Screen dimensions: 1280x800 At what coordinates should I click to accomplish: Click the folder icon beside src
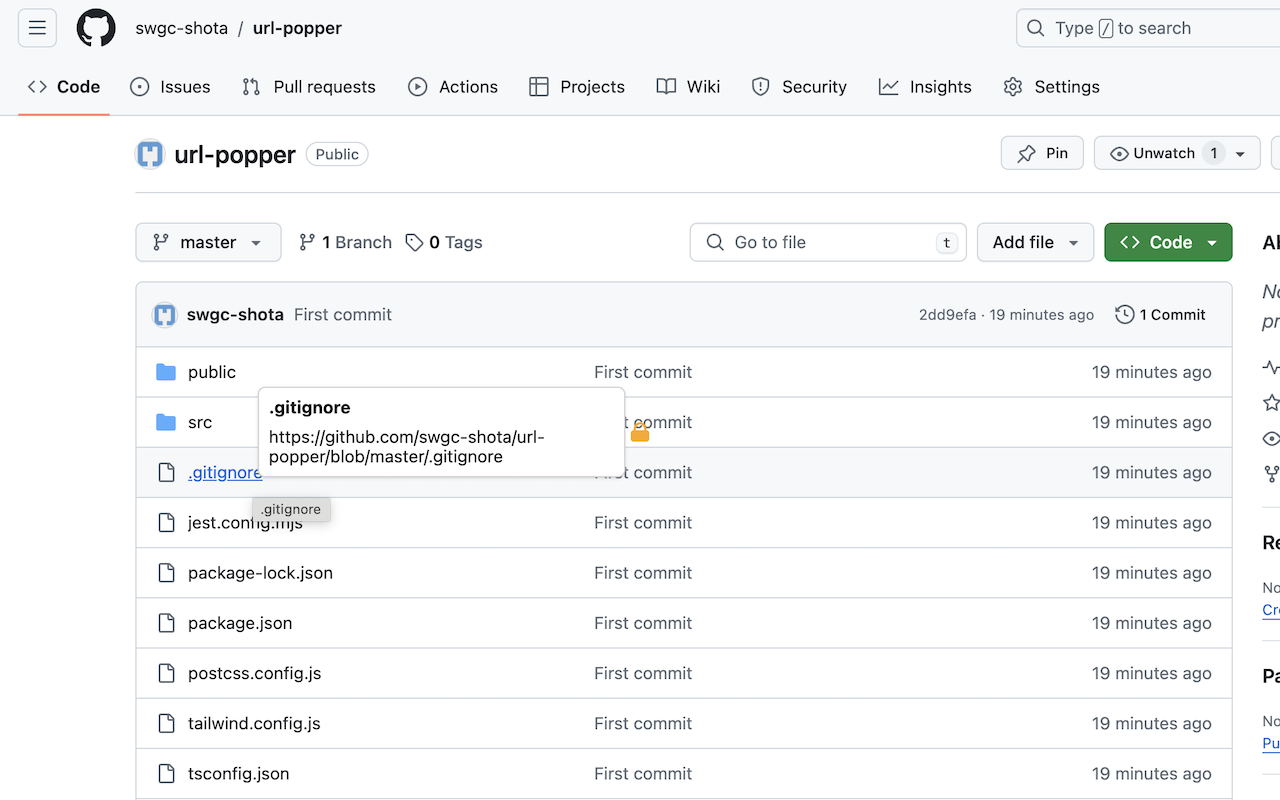click(166, 422)
